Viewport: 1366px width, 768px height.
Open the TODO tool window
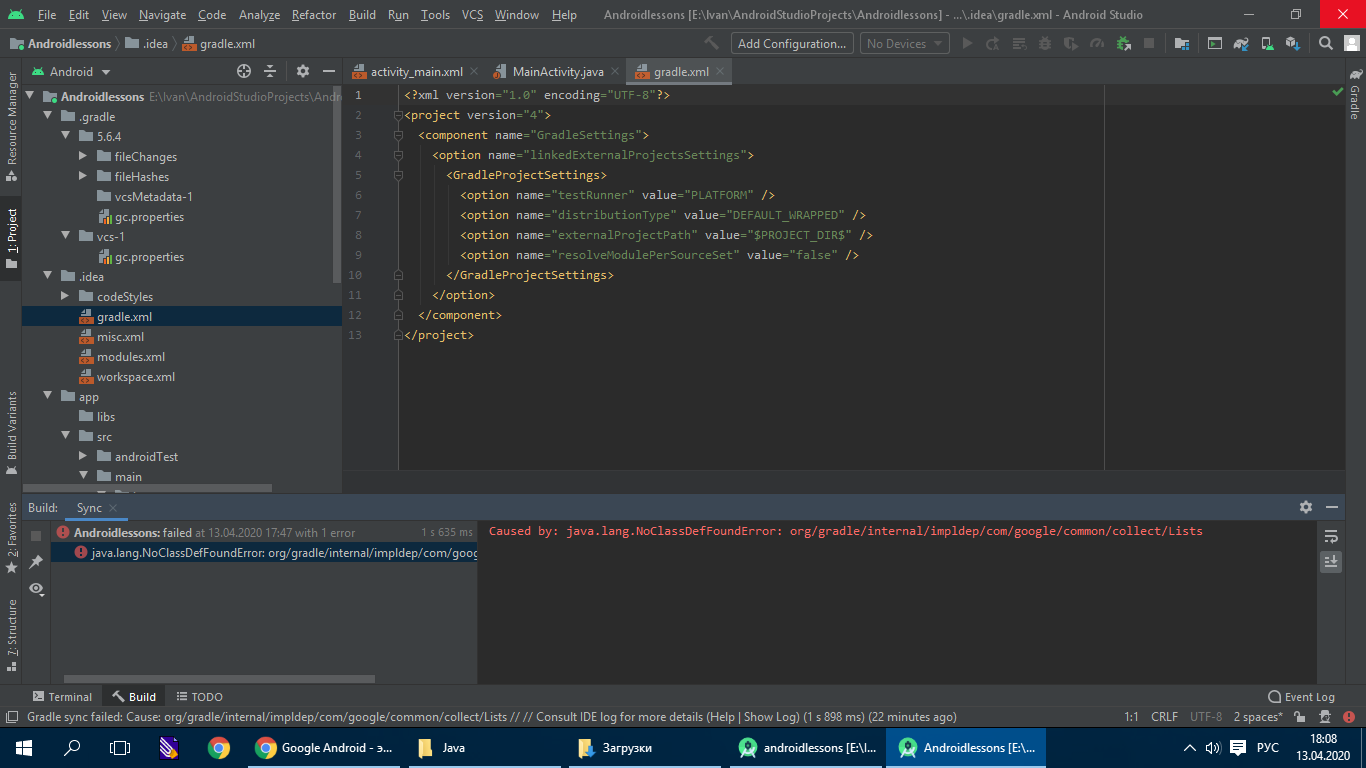click(200, 697)
